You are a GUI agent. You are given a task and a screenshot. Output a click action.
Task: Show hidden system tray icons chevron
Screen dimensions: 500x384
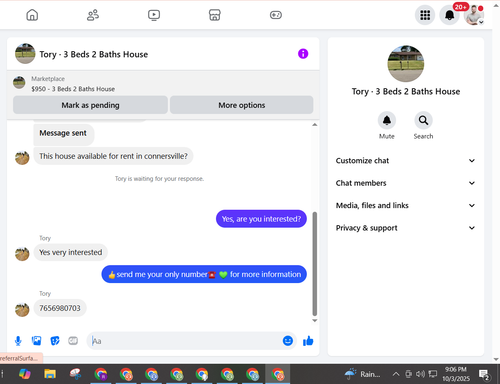click(x=396, y=374)
